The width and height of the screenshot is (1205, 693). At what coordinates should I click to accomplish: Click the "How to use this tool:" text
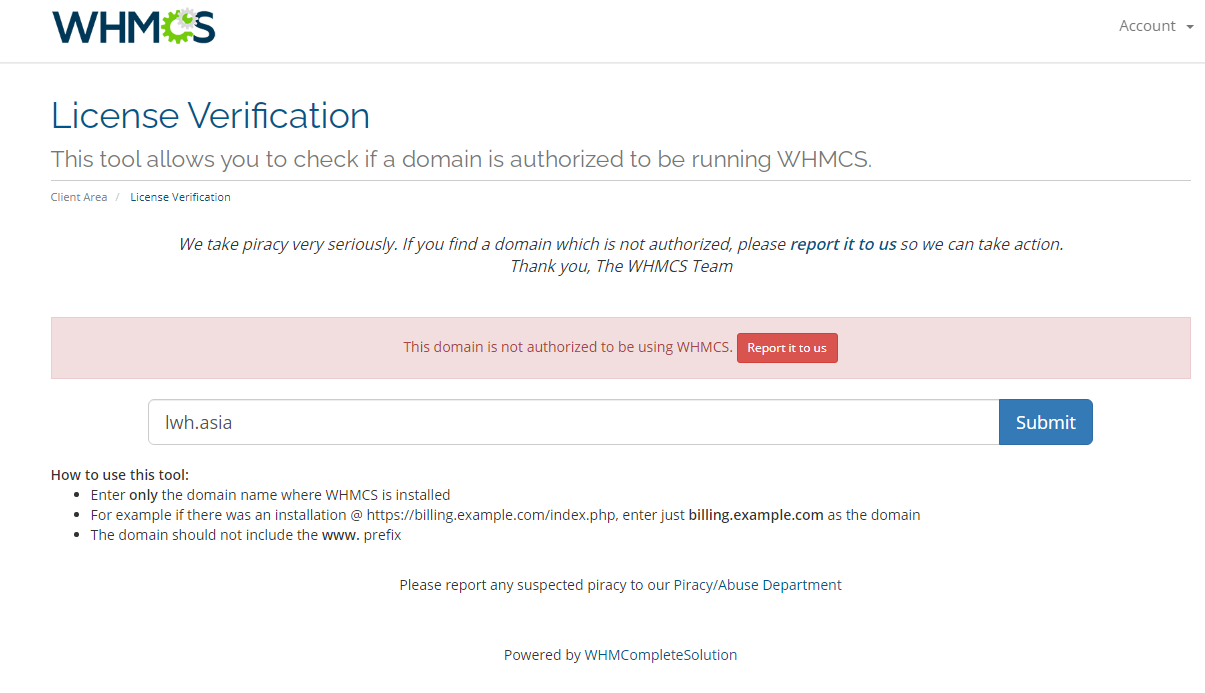(120, 475)
